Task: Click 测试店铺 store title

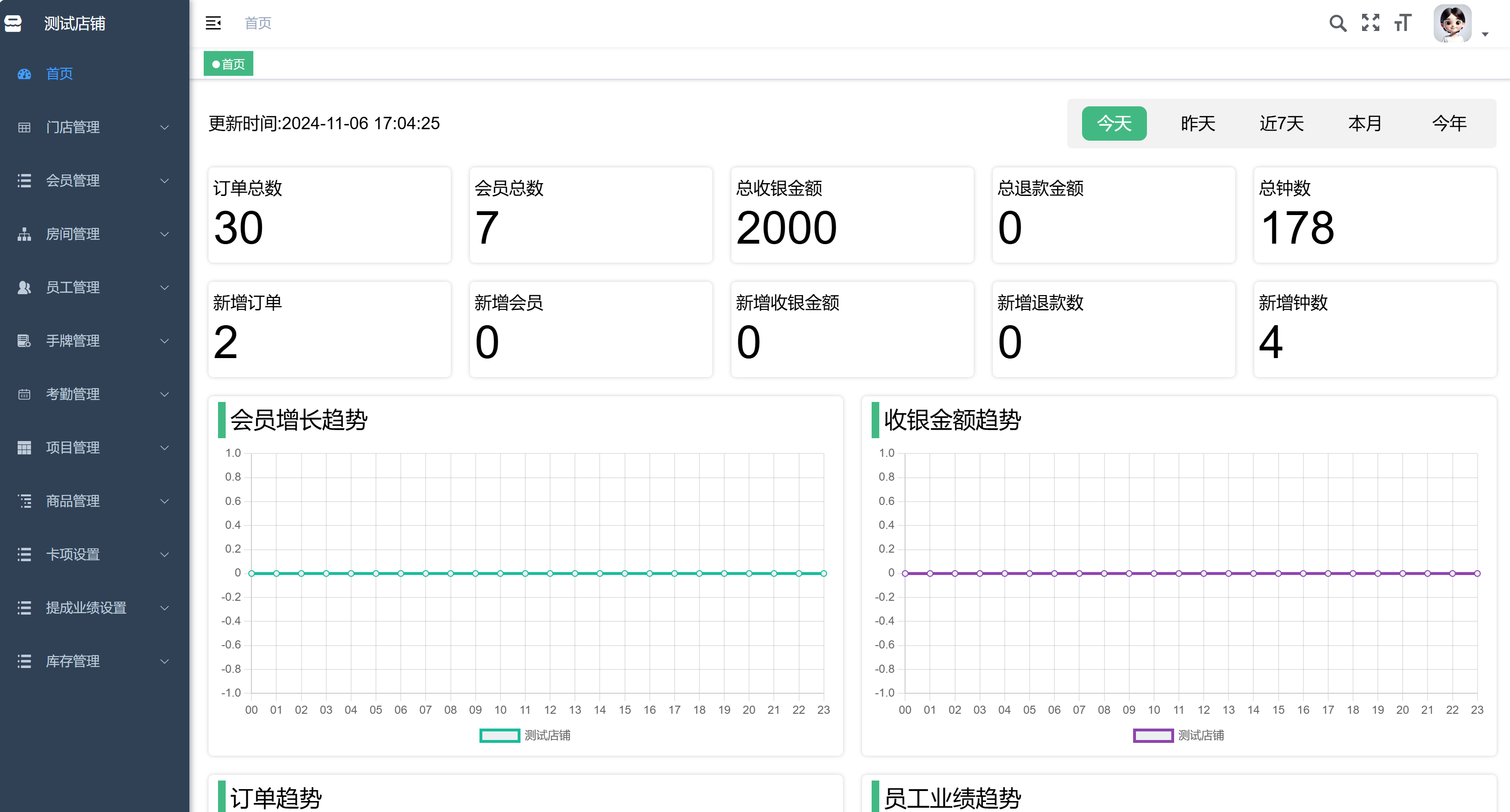Action: pyautogui.click(x=74, y=23)
